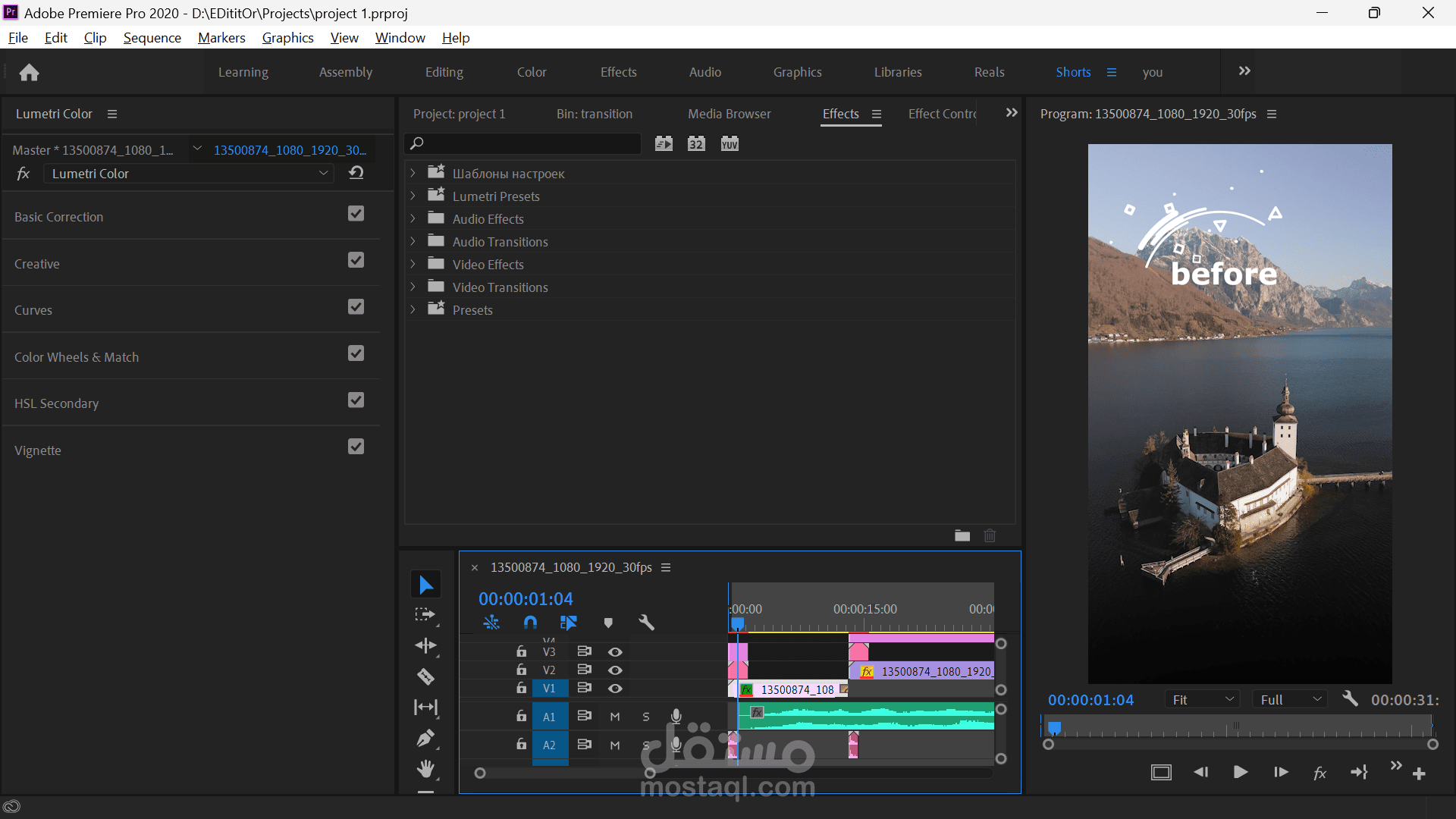Select the Pen tool in the timeline toolbar
Screen dimensions: 1456x819
425,738
